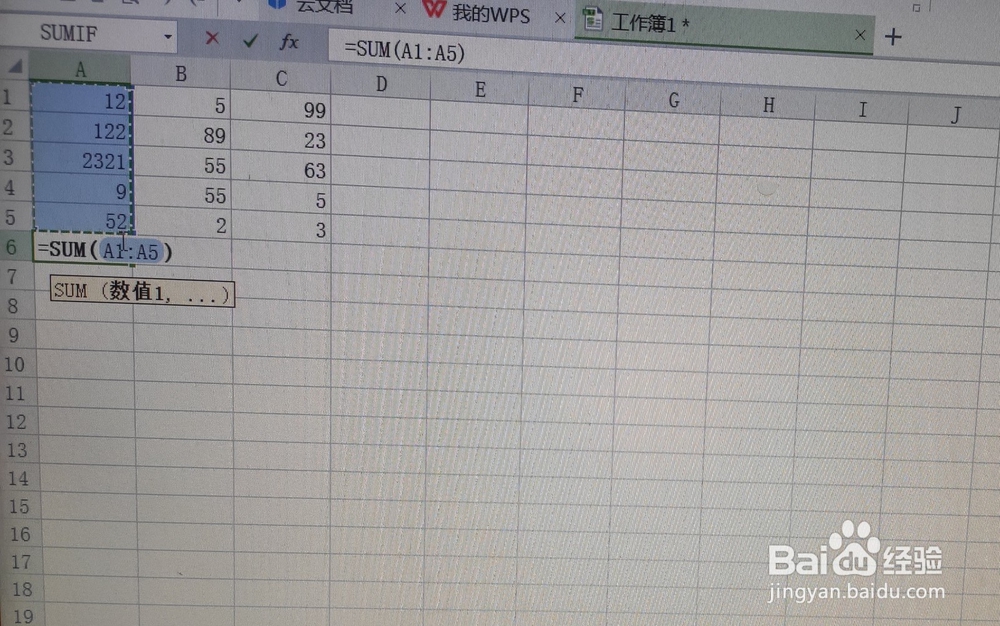Select row 18 header
The width and height of the screenshot is (1000, 626).
click(21, 589)
